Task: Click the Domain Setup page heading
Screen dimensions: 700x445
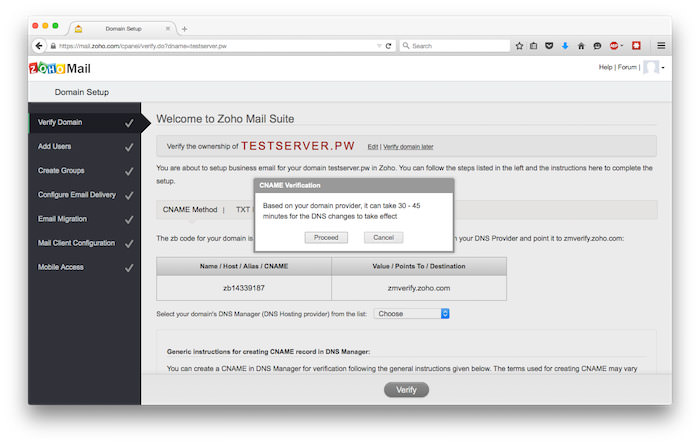Action: tap(82, 92)
